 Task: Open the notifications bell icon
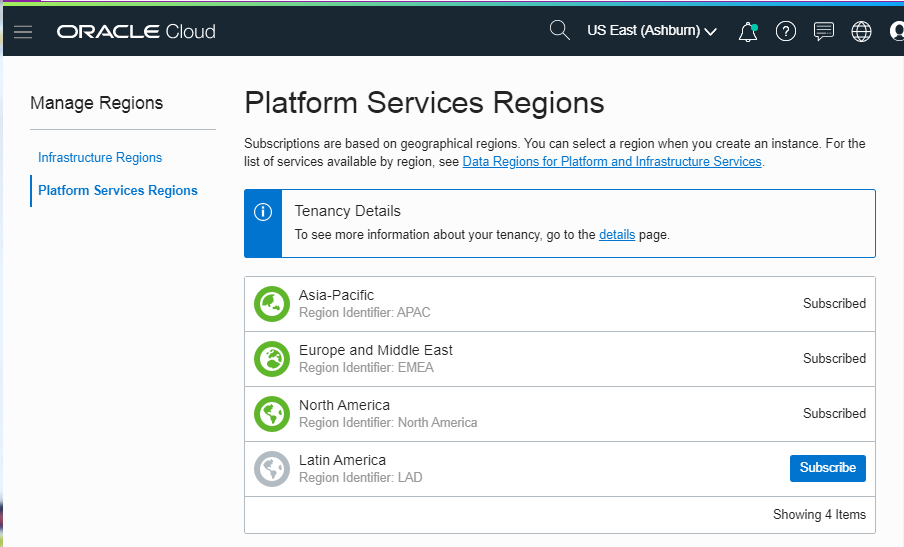[748, 32]
